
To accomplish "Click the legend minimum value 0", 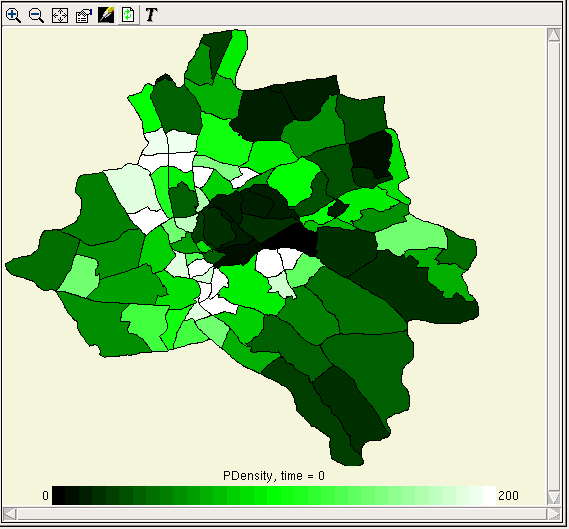I will click(x=45, y=496).
